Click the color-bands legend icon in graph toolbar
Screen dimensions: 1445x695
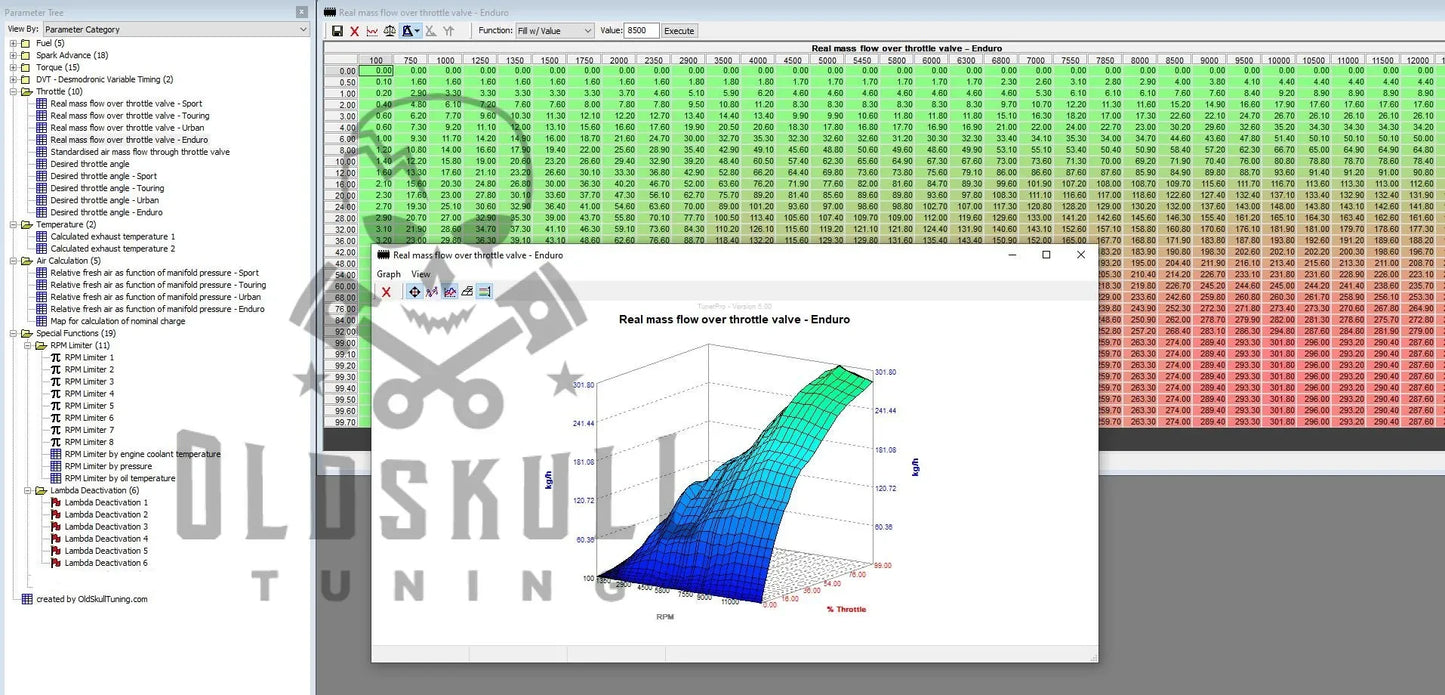point(484,292)
